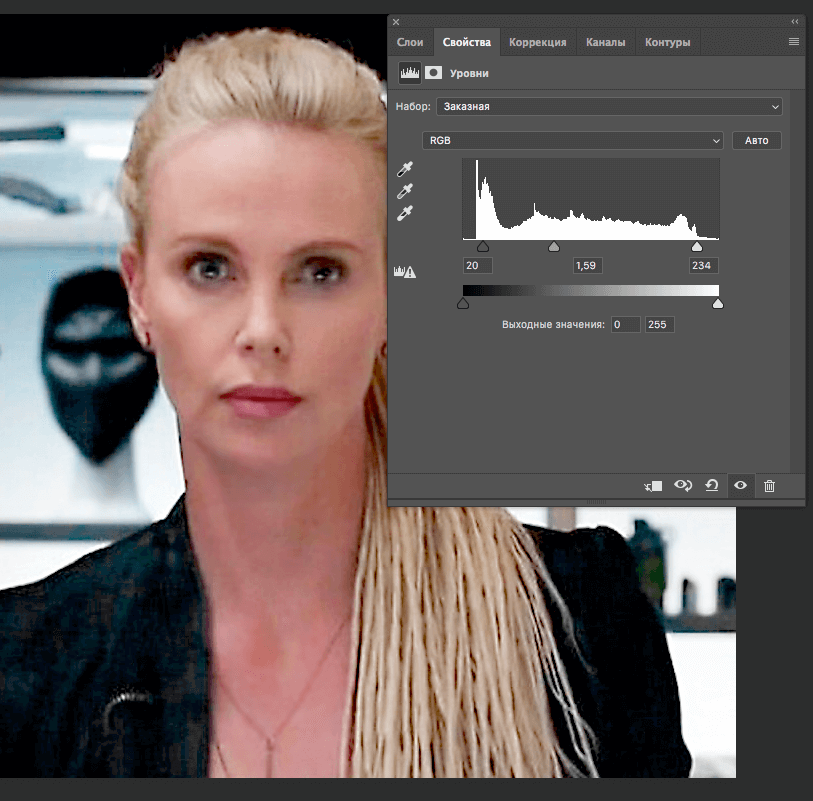Select the black point eyedropper
813x801 pixels.
[x=405, y=170]
